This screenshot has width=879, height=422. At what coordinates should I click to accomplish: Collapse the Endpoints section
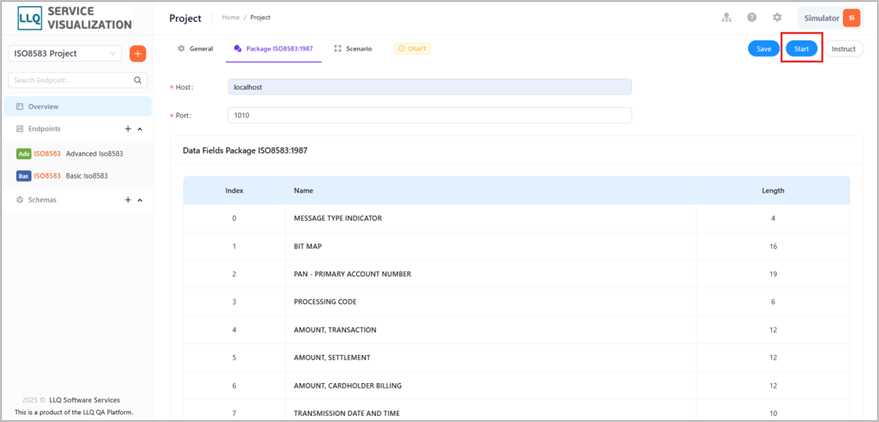tap(140, 129)
